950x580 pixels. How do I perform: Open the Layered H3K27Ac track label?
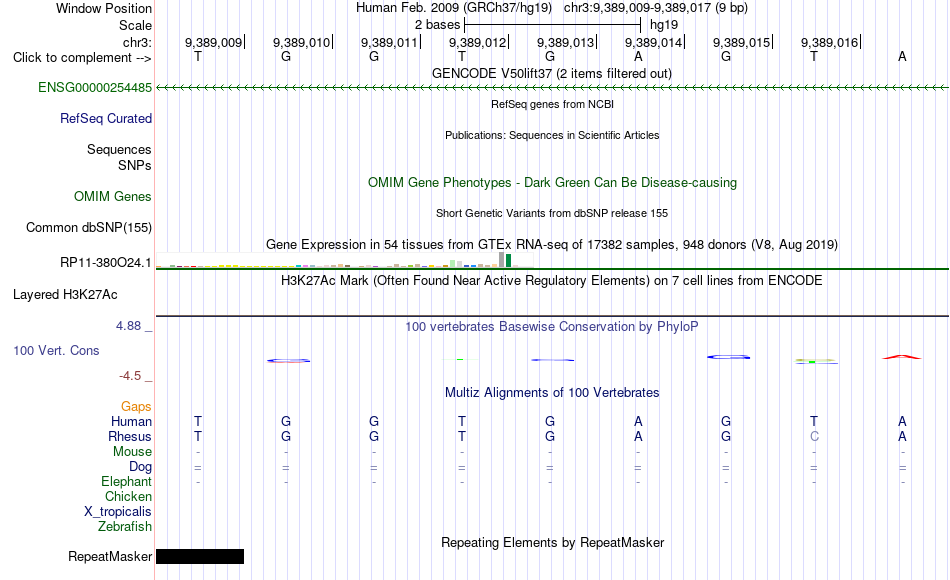pos(65,295)
